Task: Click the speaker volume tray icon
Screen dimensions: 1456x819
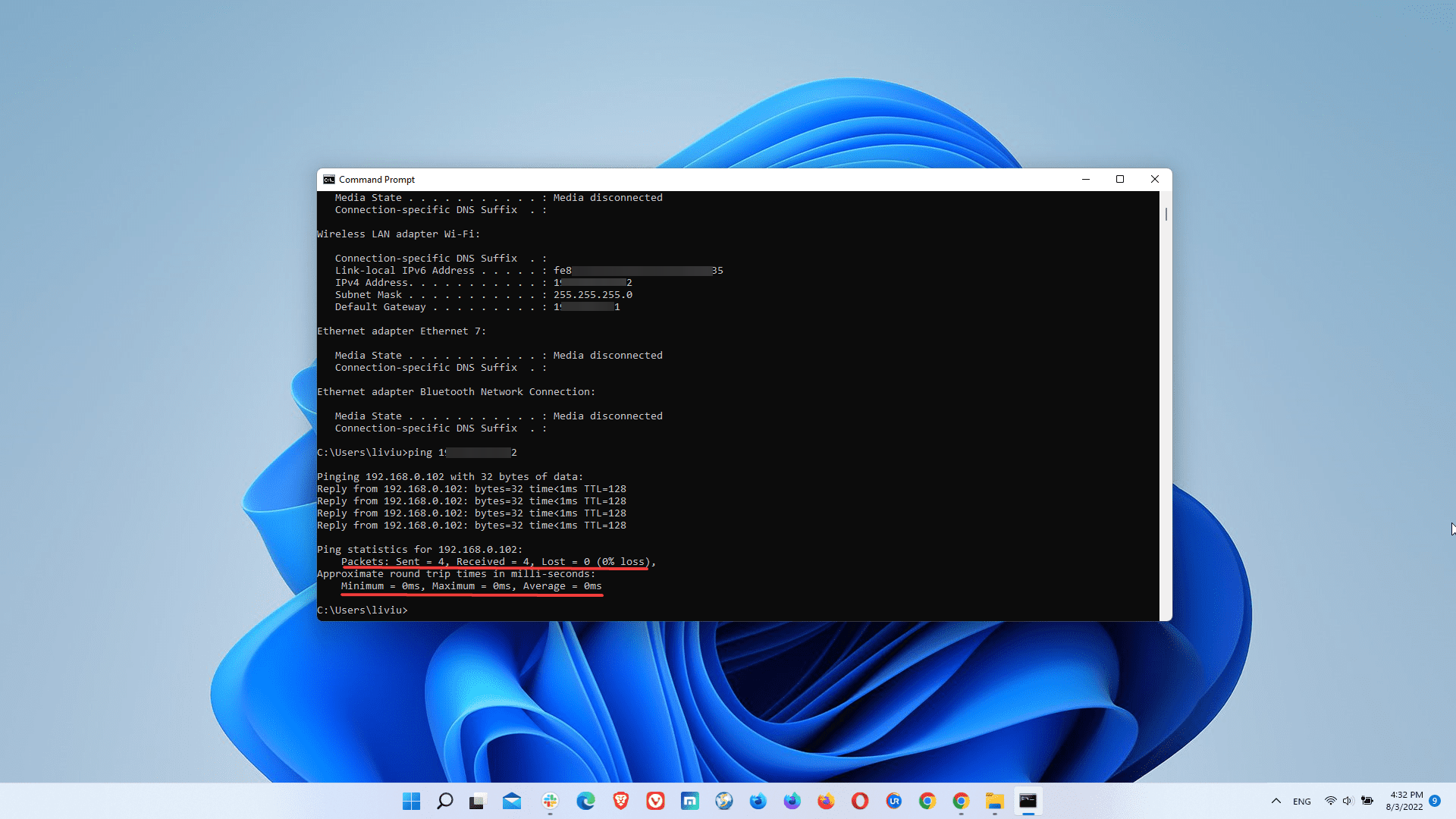Action: pos(1348,801)
